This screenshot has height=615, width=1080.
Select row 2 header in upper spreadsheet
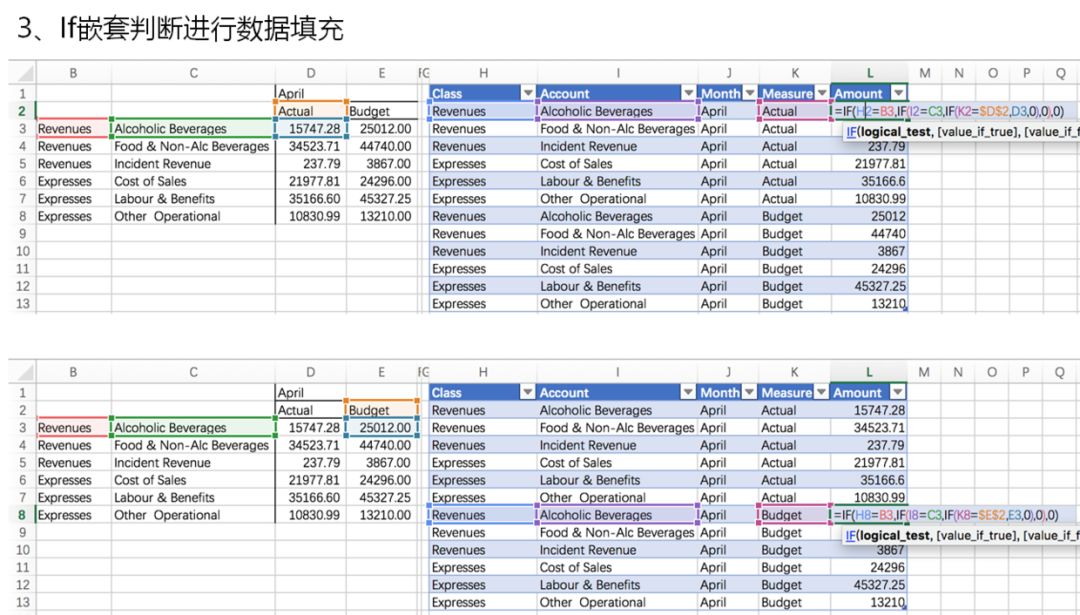point(23,111)
